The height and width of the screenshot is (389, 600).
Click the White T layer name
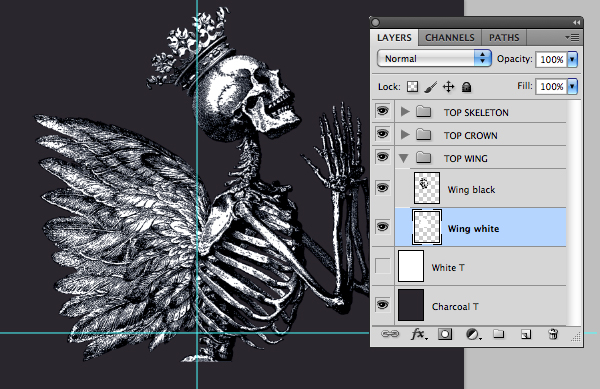(x=448, y=268)
